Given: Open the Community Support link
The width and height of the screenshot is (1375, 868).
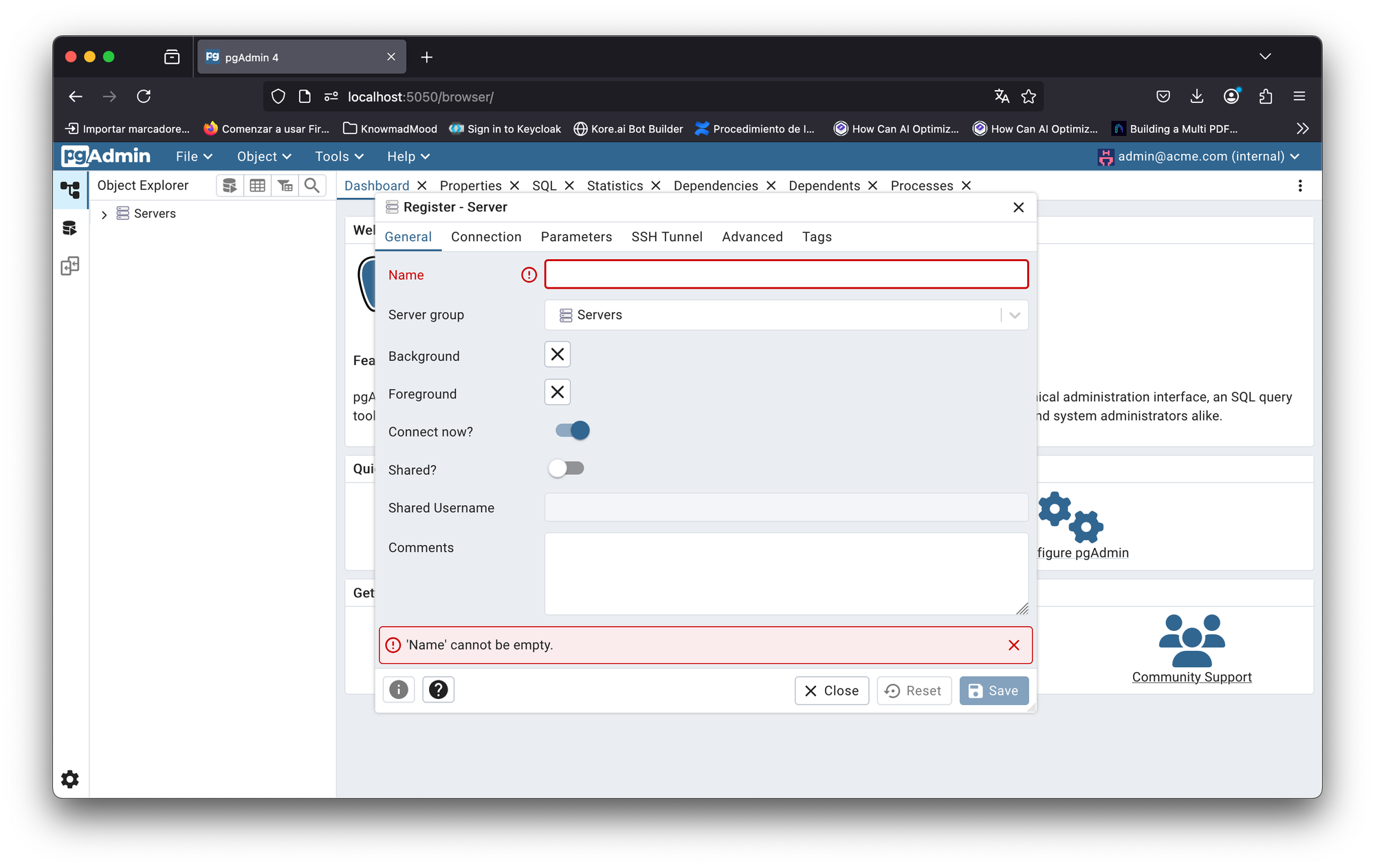Looking at the screenshot, I should point(1191,677).
